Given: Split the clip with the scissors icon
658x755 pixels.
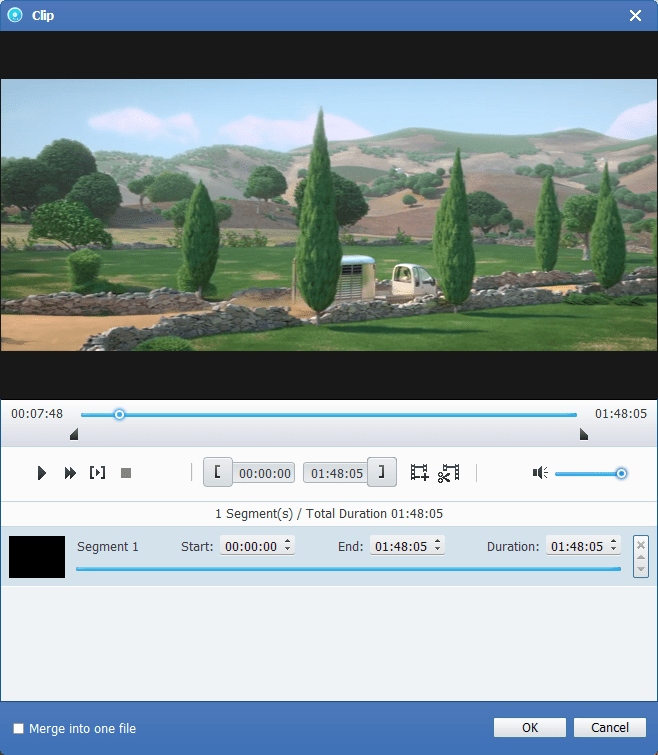Looking at the screenshot, I should point(449,473).
